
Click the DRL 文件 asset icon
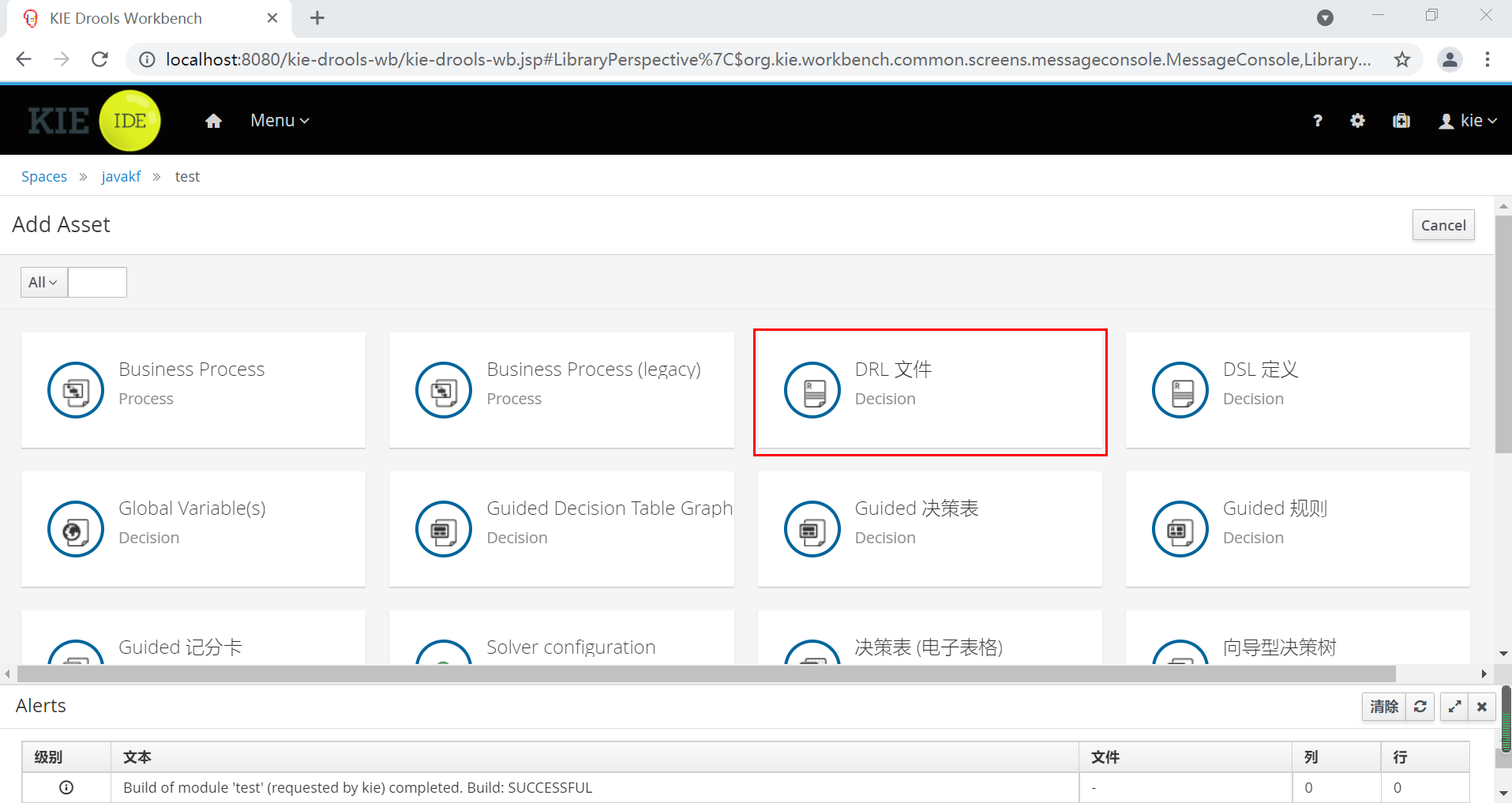(812, 390)
